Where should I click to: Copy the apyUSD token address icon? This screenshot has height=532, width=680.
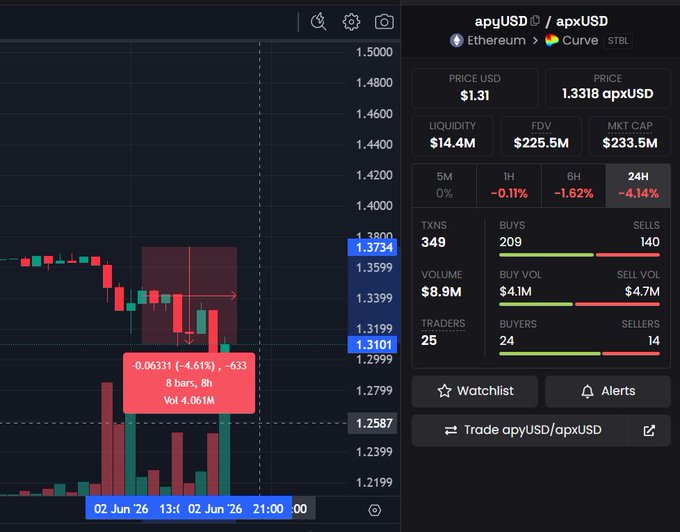coord(535,20)
